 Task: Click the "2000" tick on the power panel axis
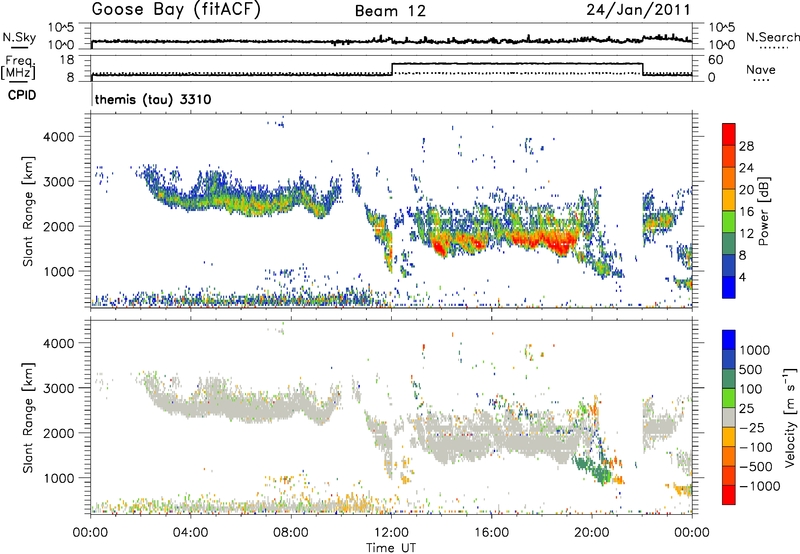58,226
